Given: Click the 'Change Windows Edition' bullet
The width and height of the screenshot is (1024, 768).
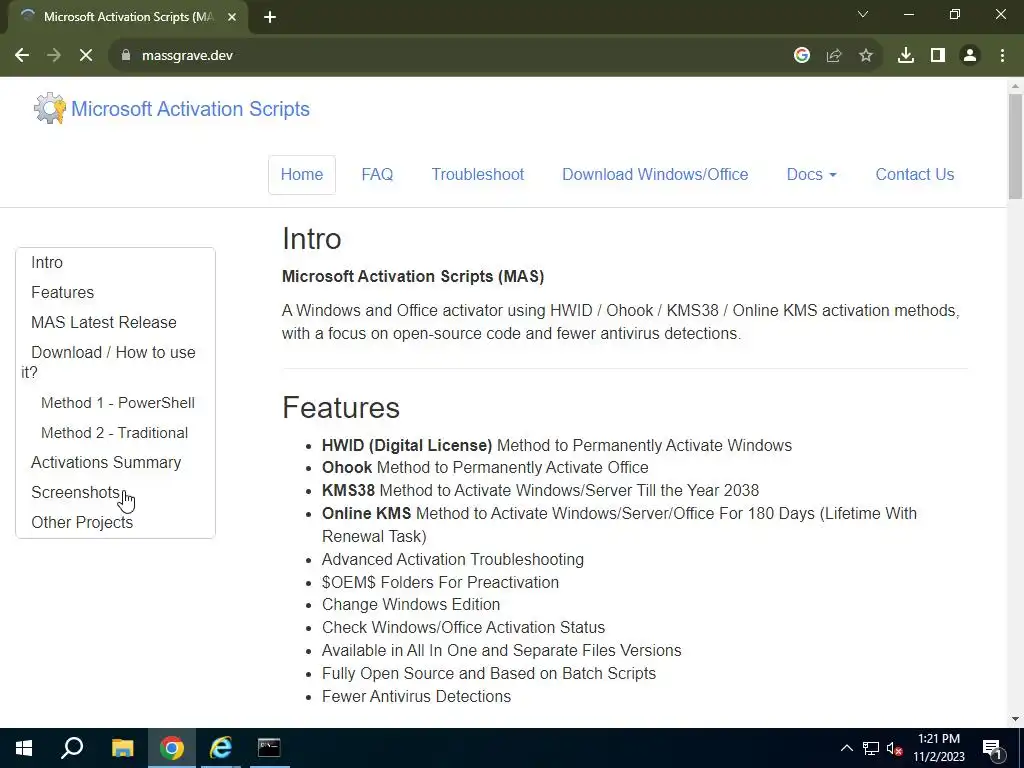Looking at the screenshot, I should click(x=411, y=605).
